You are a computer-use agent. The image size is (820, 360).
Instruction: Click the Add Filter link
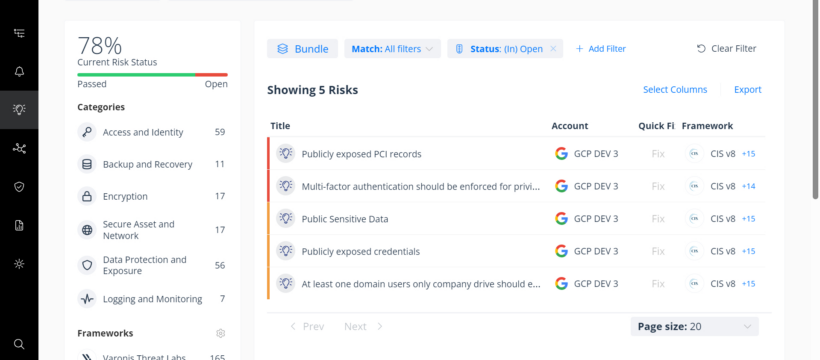[x=601, y=49]
